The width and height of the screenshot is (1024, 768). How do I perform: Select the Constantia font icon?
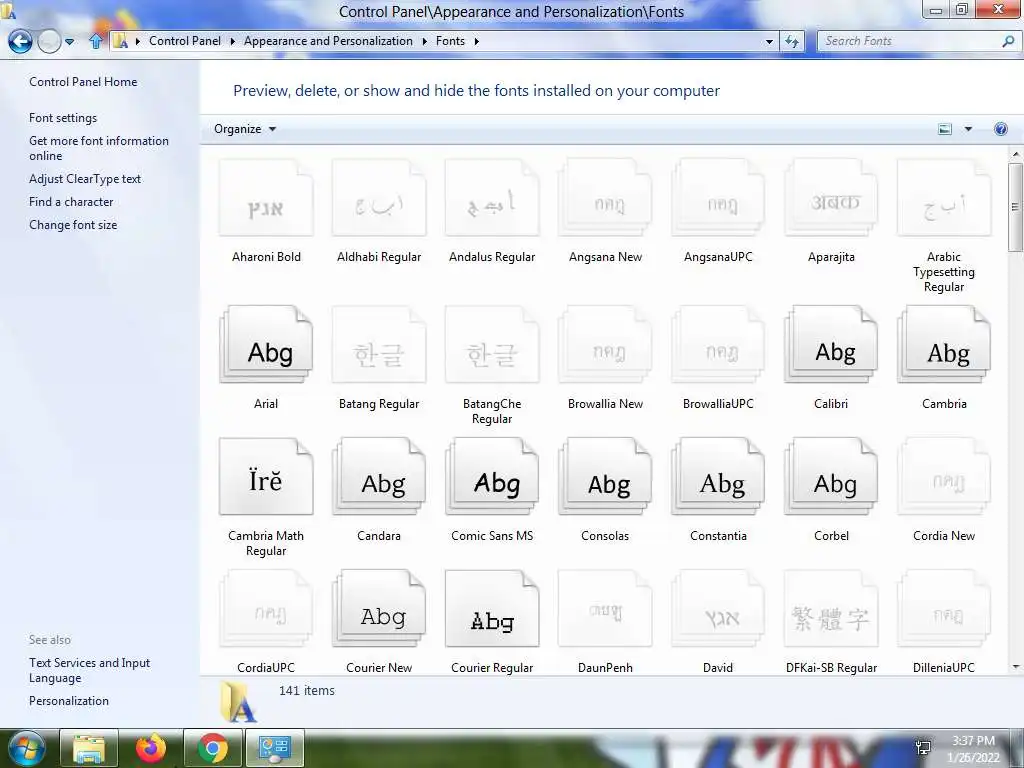pyautogui.click(x=718, y=477)
